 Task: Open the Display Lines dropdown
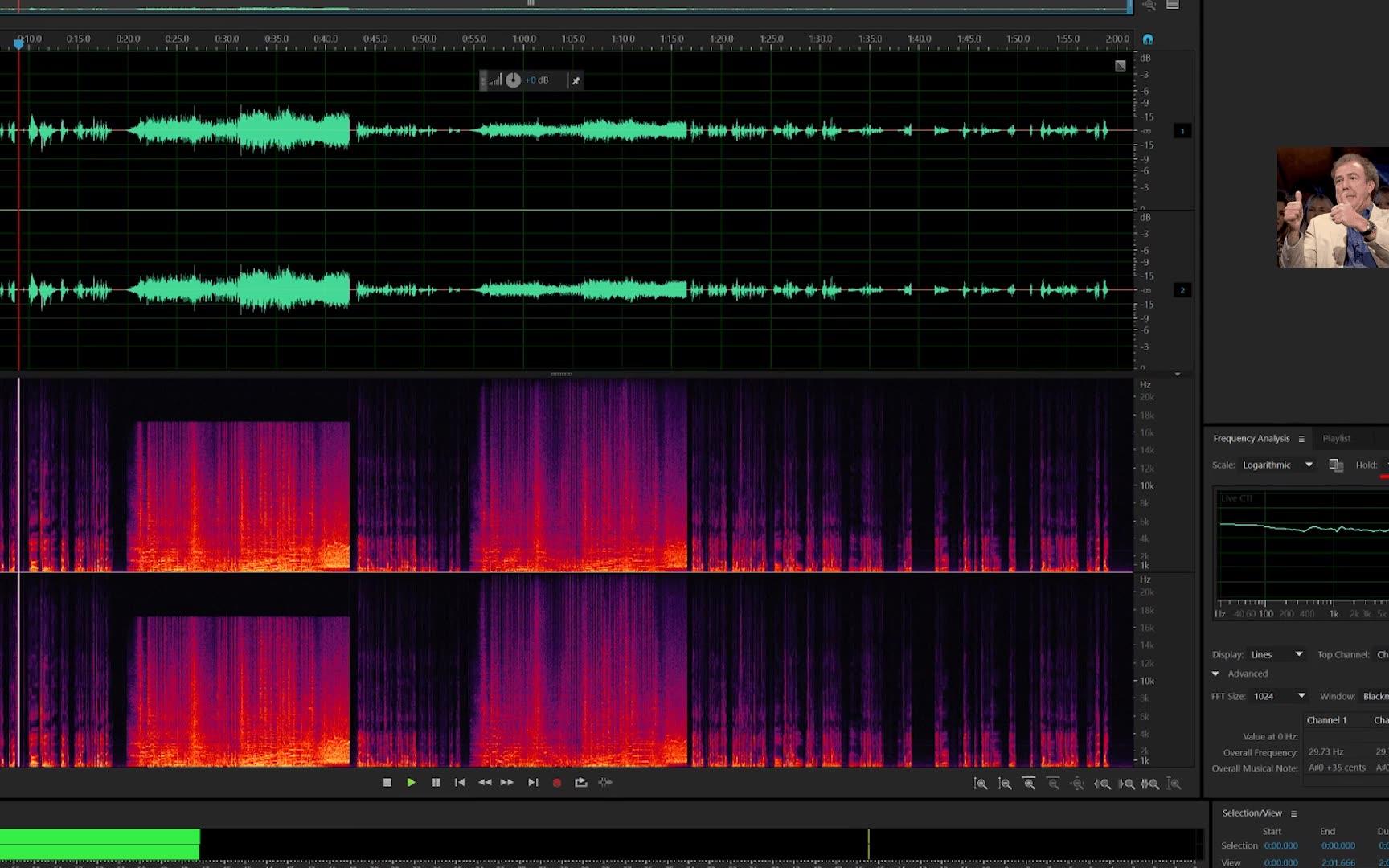(x=1276, y=654)
